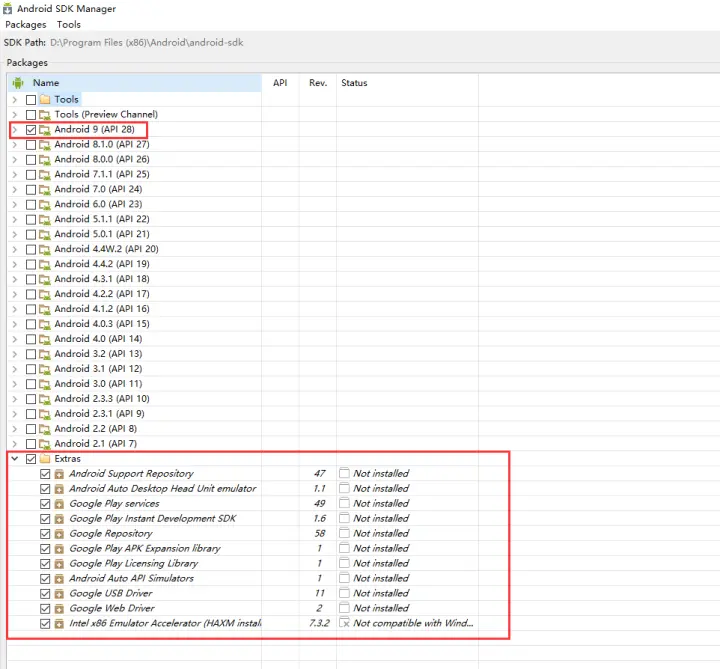Click the Android 3.2 (API 13) folder icon

(x=45, y=354)
